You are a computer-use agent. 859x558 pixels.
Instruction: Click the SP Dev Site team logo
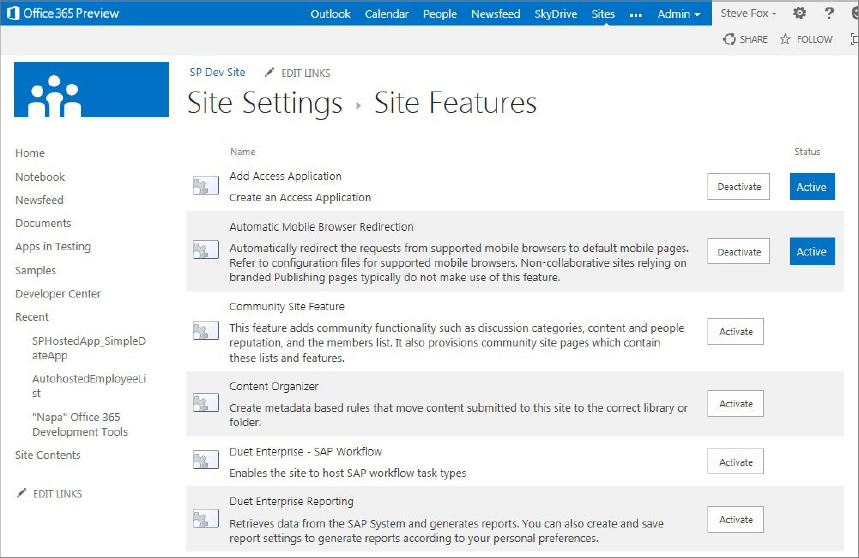(91, 89)
